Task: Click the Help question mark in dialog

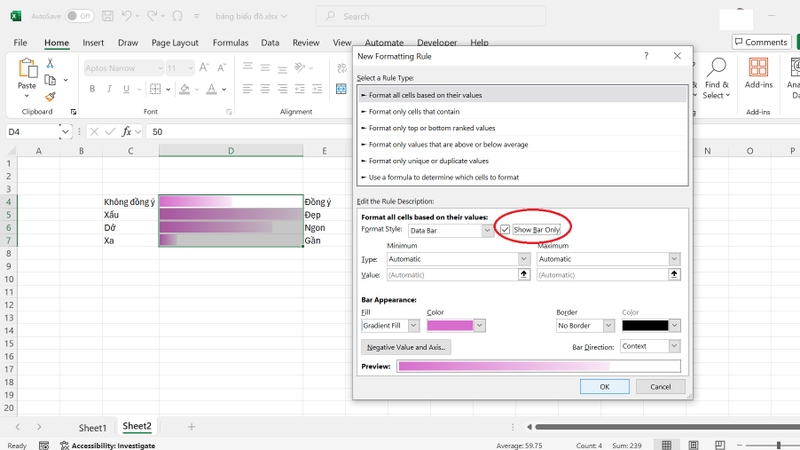Action: [646, 56]
